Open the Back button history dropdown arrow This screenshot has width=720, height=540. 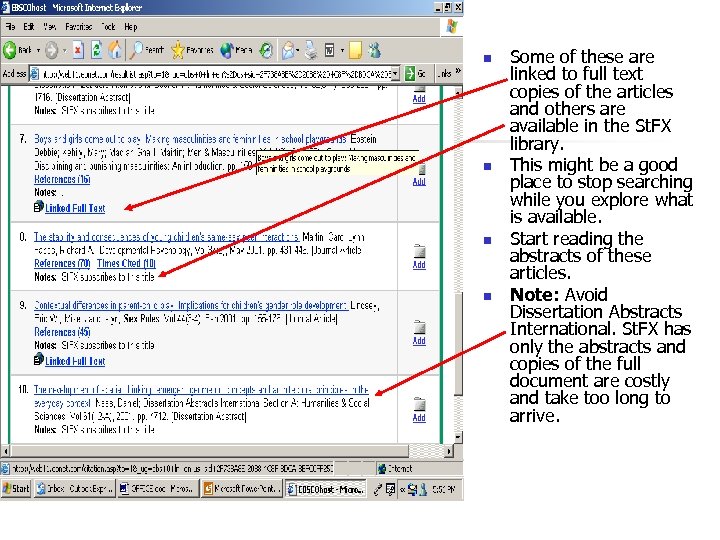pyautogui.click(x=38, y=51)
